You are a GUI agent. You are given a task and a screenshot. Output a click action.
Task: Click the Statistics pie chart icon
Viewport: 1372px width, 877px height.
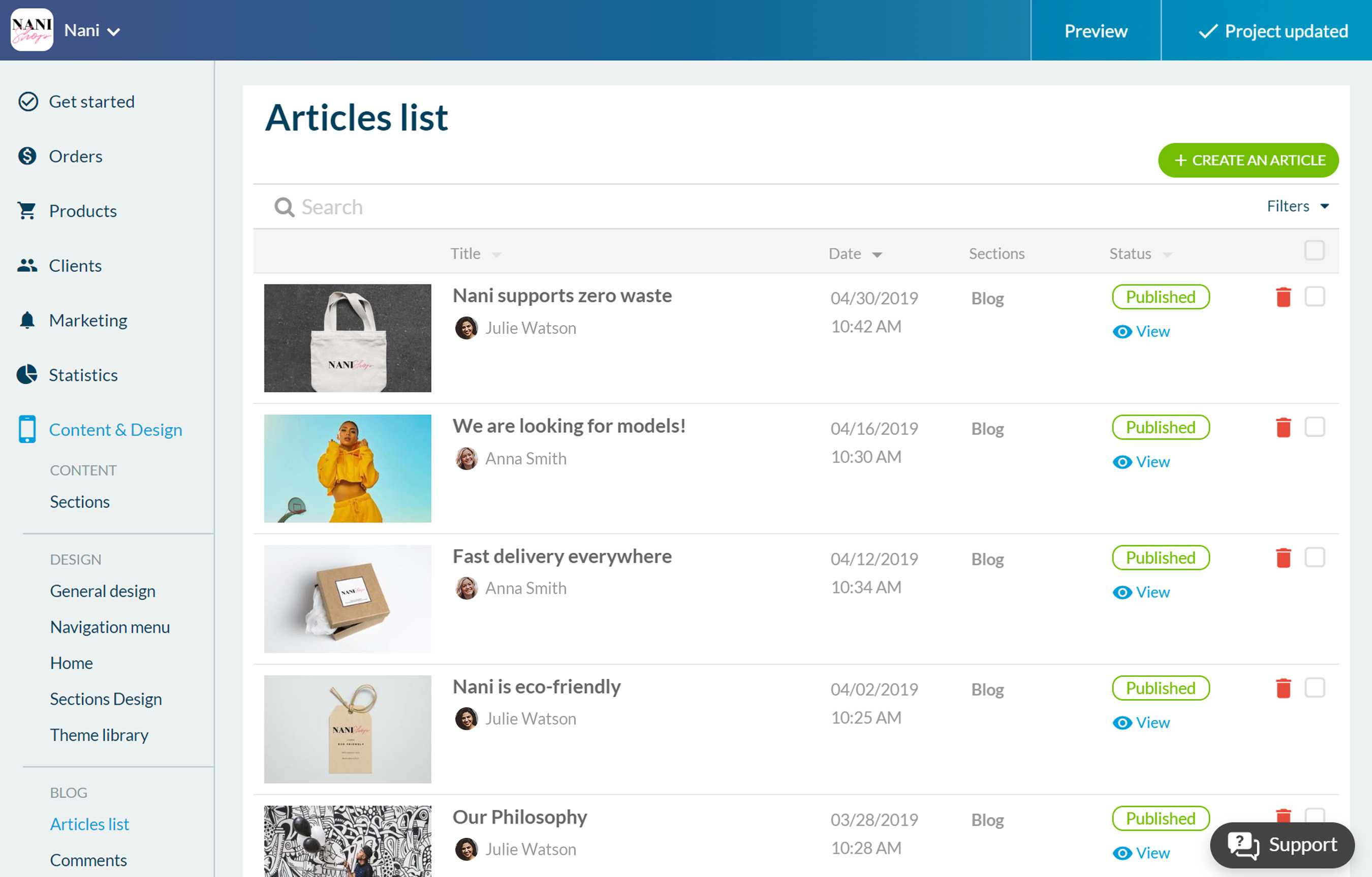click(x=27, y=374)
